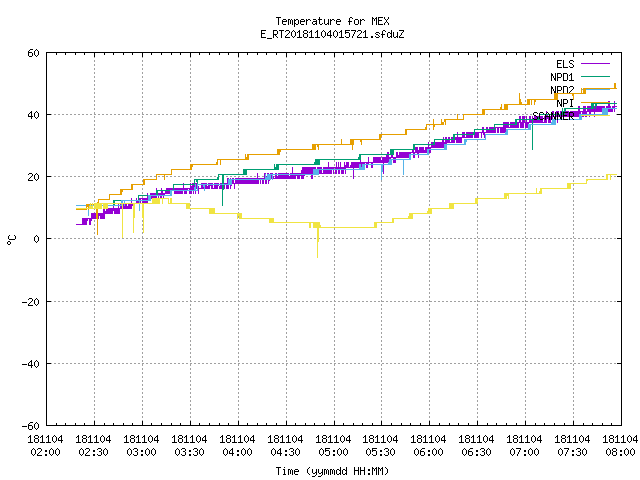Click the y-axis label 40

point(33,115)
